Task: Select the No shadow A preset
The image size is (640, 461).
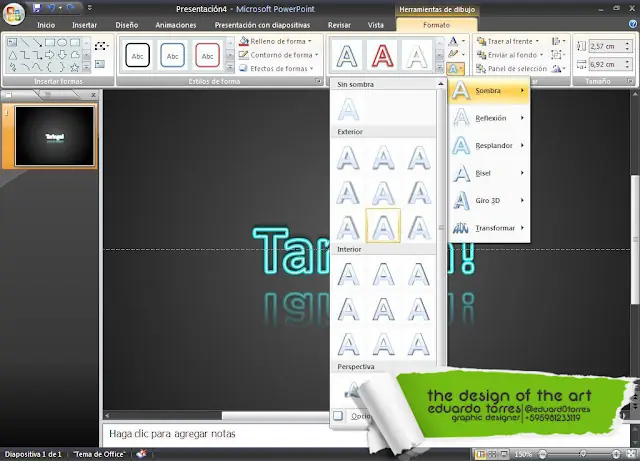Action: 349,109
